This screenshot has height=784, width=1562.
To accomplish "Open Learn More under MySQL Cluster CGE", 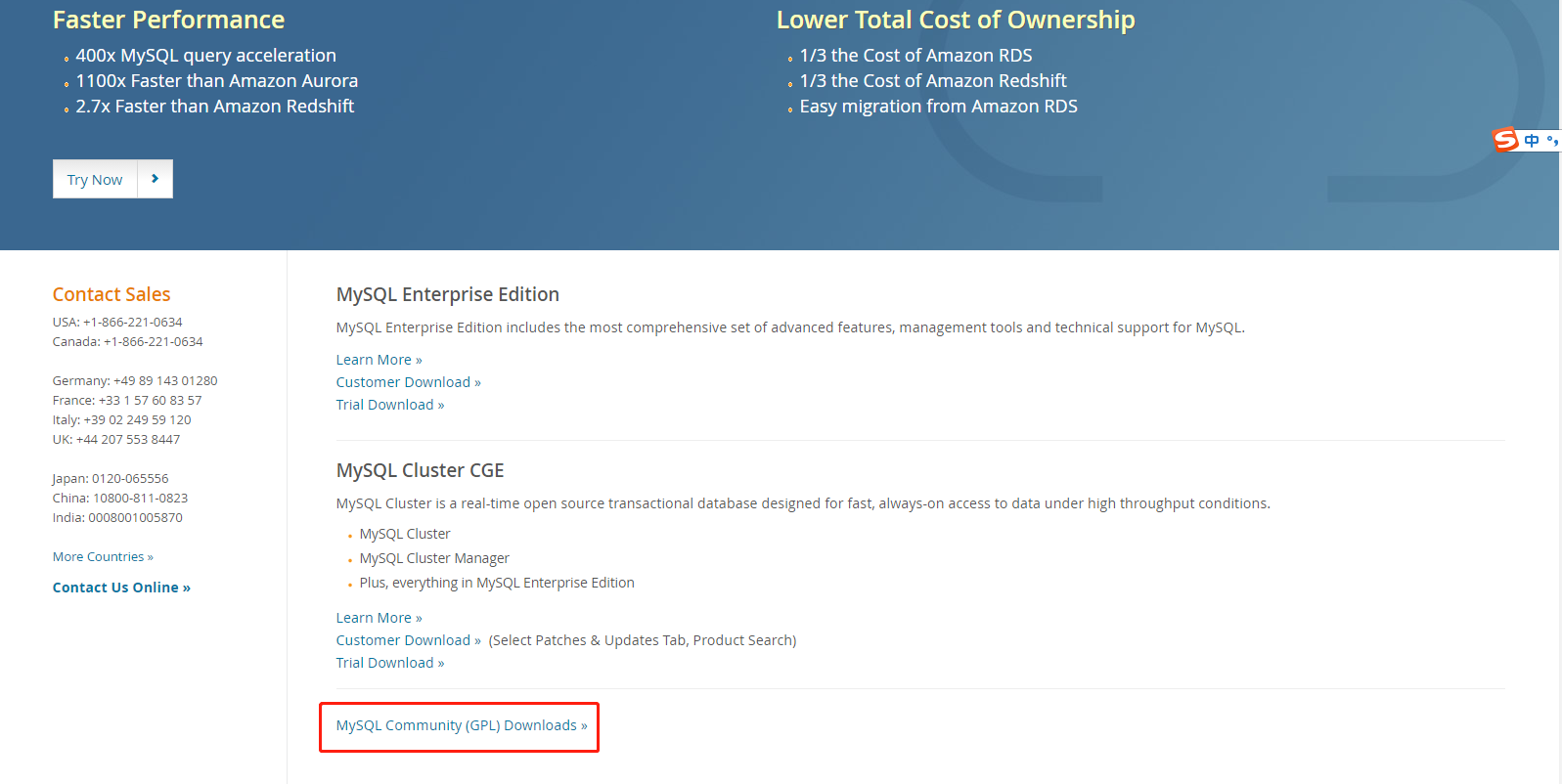I will tap(379, 618).
